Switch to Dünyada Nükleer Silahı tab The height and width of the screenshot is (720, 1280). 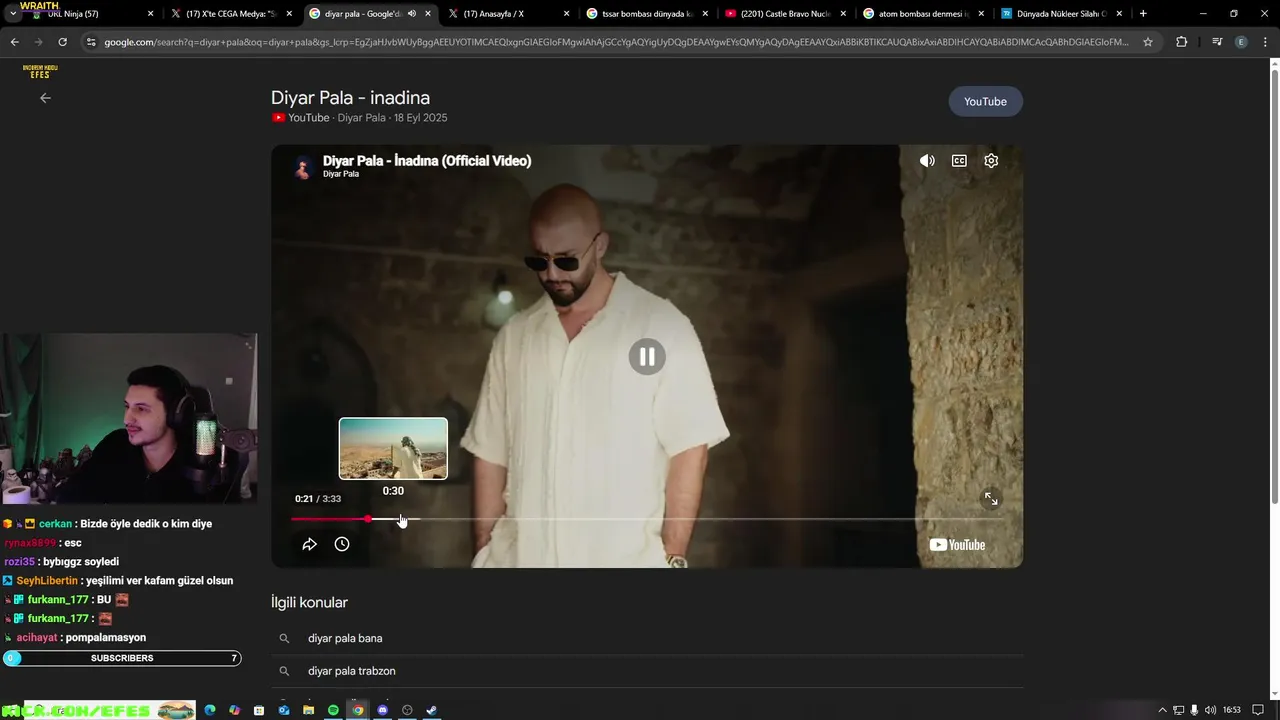[1060, 14]
